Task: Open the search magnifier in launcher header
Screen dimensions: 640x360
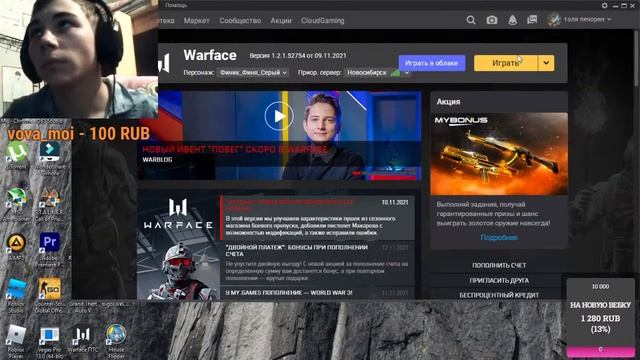Action: (471, 20)
